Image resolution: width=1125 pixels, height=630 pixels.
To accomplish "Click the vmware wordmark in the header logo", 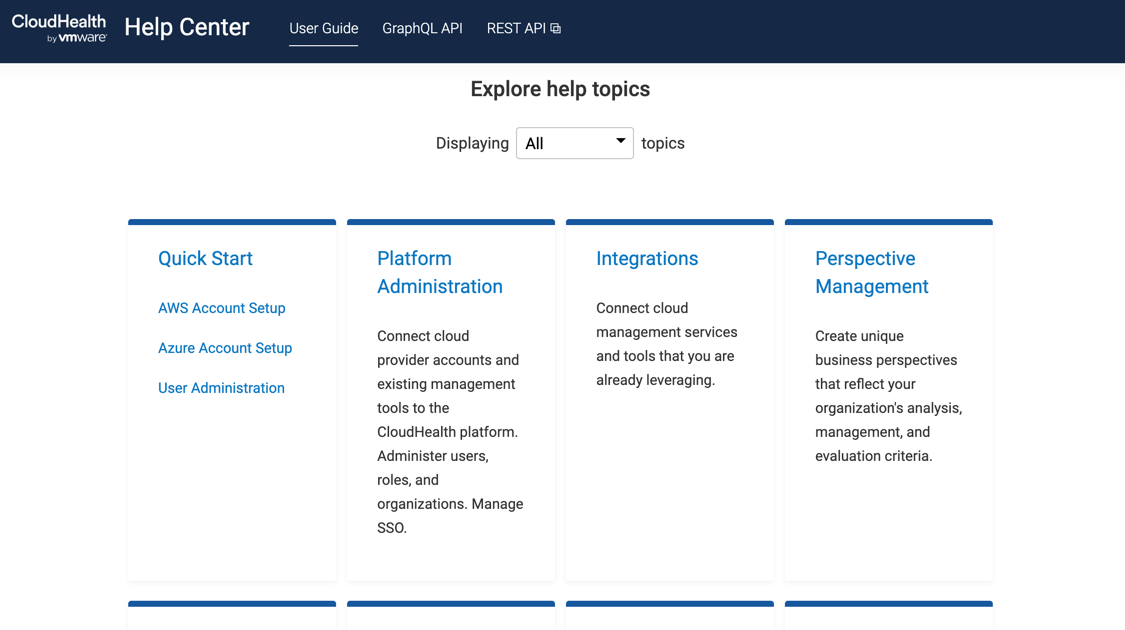I will click(79, 39).
